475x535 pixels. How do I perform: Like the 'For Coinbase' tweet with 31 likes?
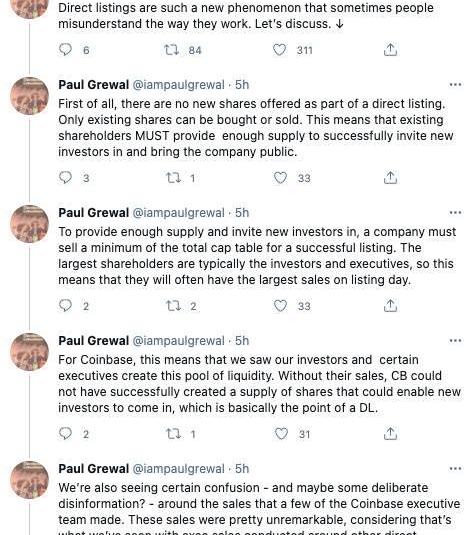point(281,434)
